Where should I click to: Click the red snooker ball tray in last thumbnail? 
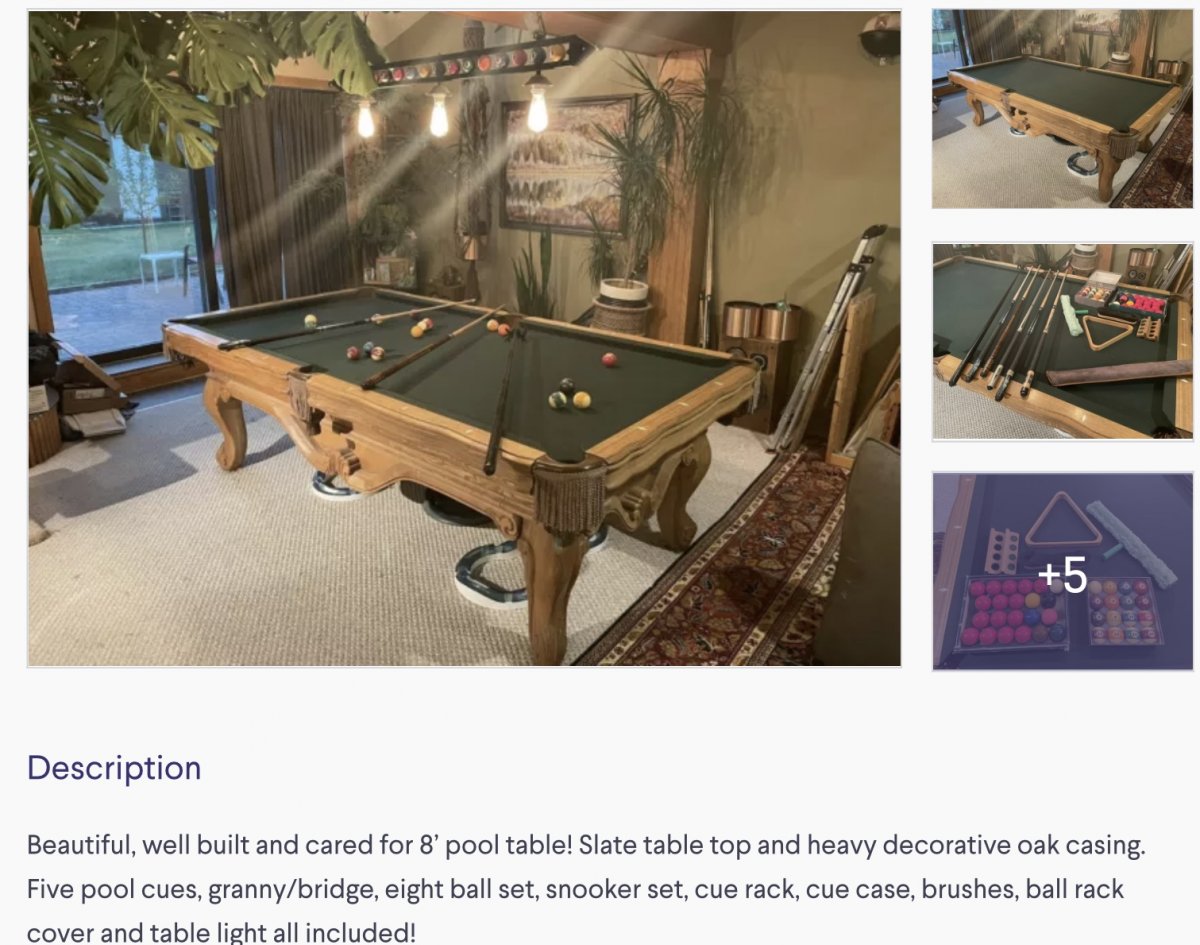point(1010,610)
